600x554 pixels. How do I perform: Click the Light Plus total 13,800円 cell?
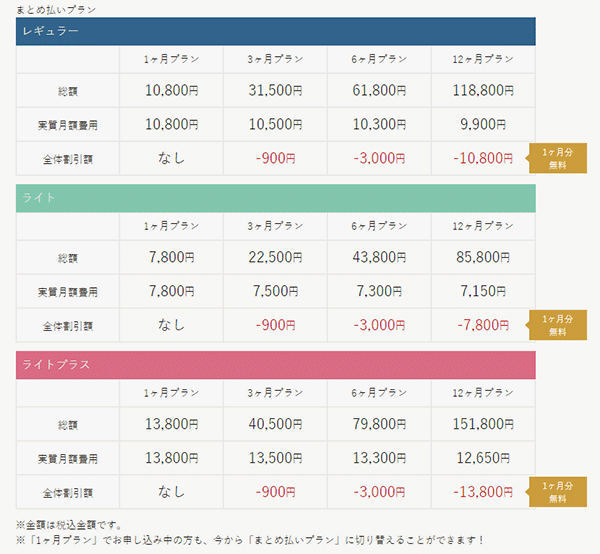coord(171,424)
